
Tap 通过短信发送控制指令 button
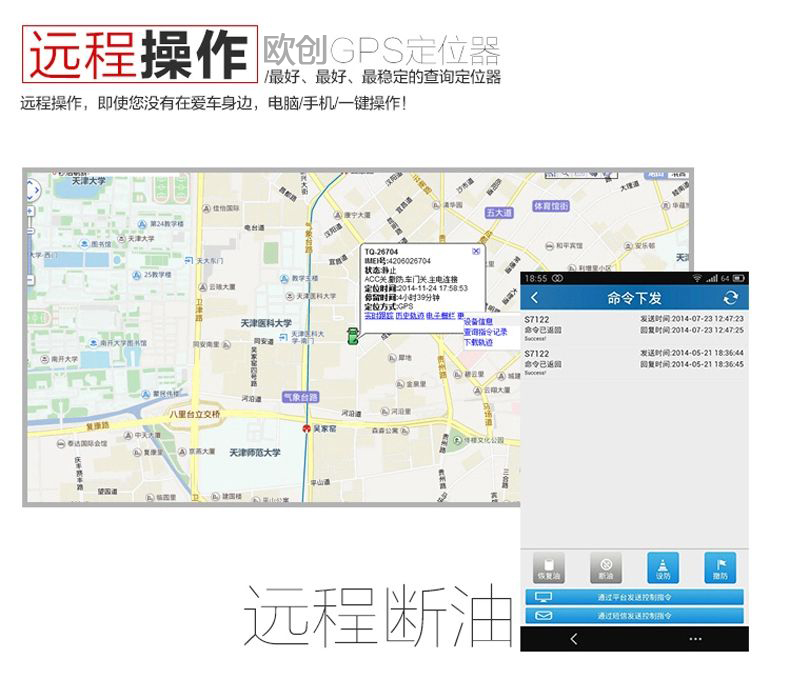(634, 616)
